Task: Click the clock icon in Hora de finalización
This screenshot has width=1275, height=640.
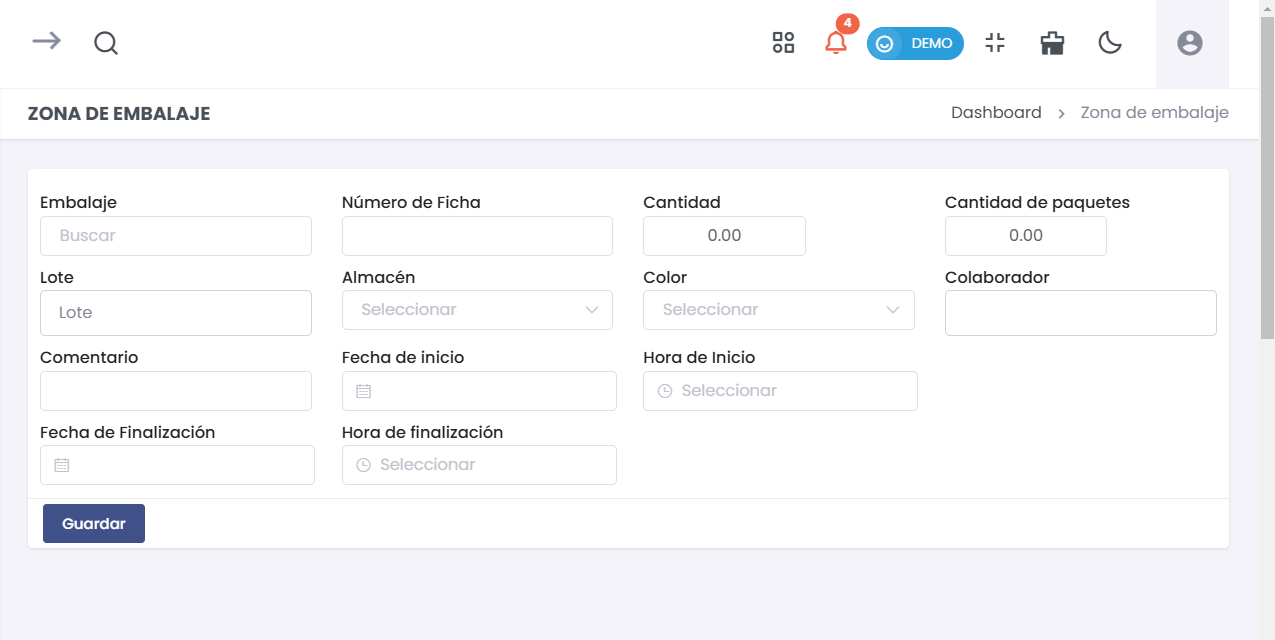Action: coord(364,464)
